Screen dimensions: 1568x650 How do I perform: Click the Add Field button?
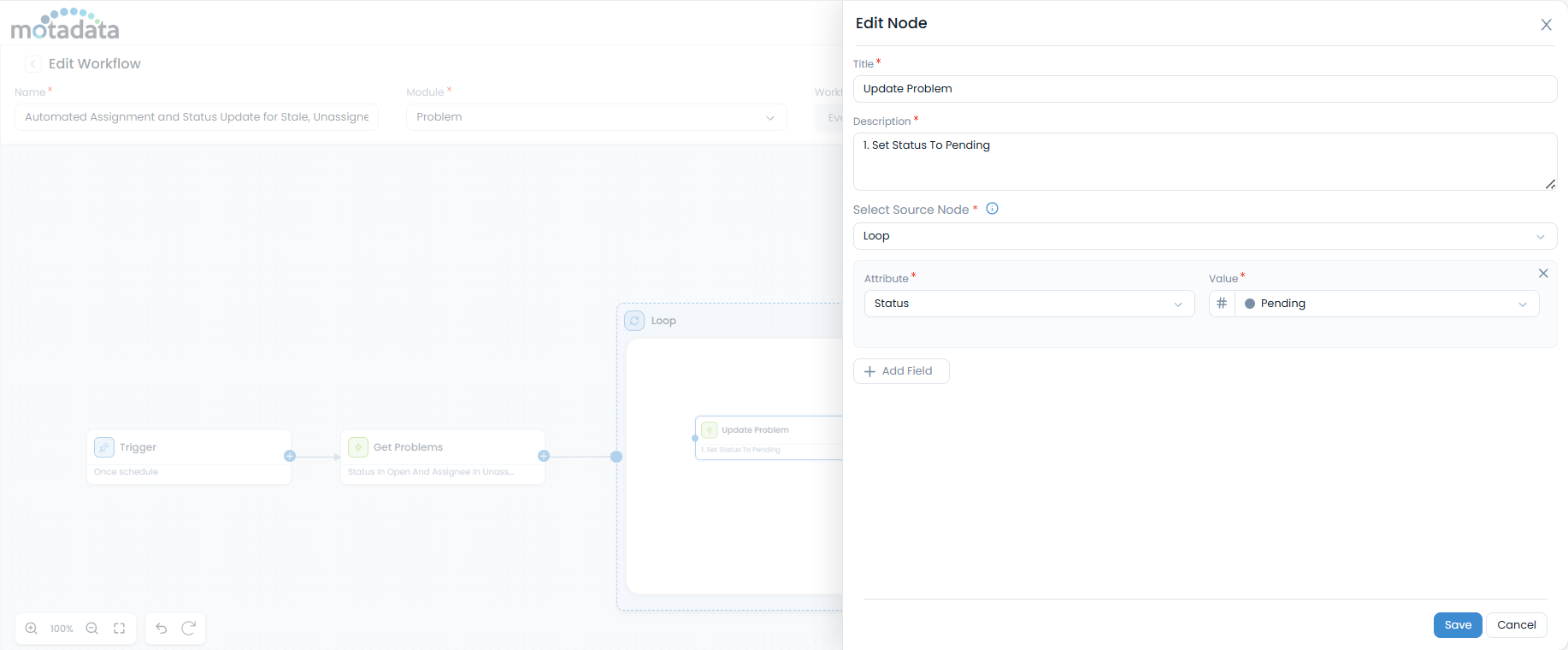pyautogui.click(x=900, y=371)
